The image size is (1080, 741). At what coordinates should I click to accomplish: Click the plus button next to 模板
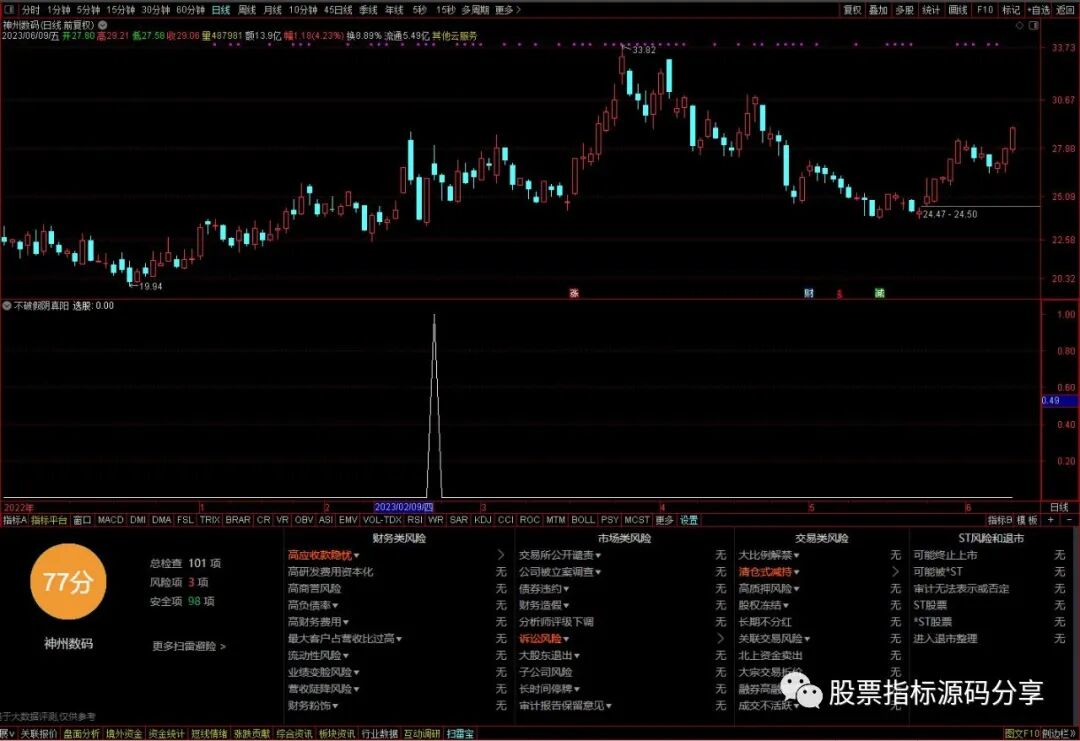[1050, 520]
